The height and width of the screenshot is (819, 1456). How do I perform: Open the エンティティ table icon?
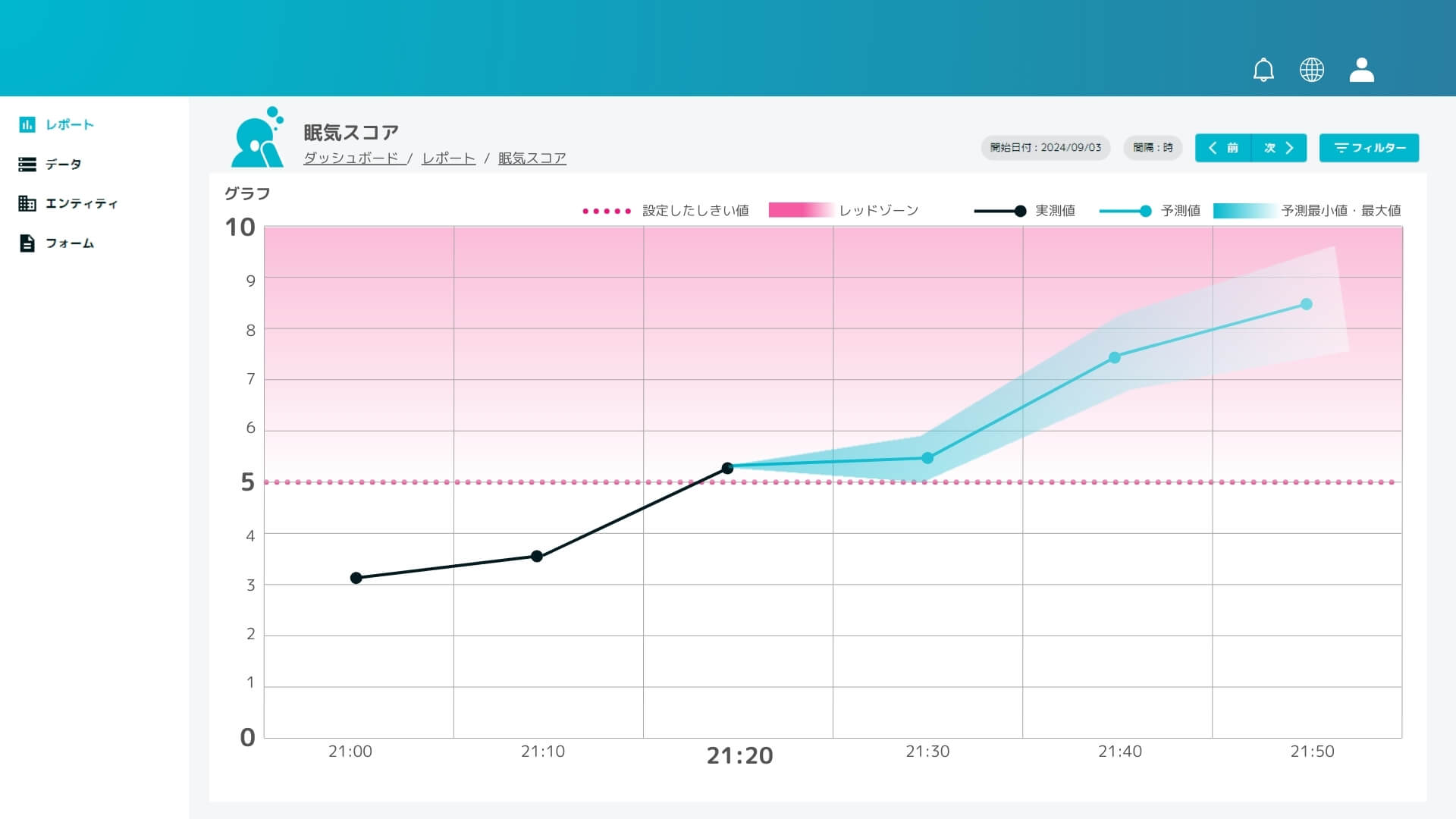(x=27, y=203)
